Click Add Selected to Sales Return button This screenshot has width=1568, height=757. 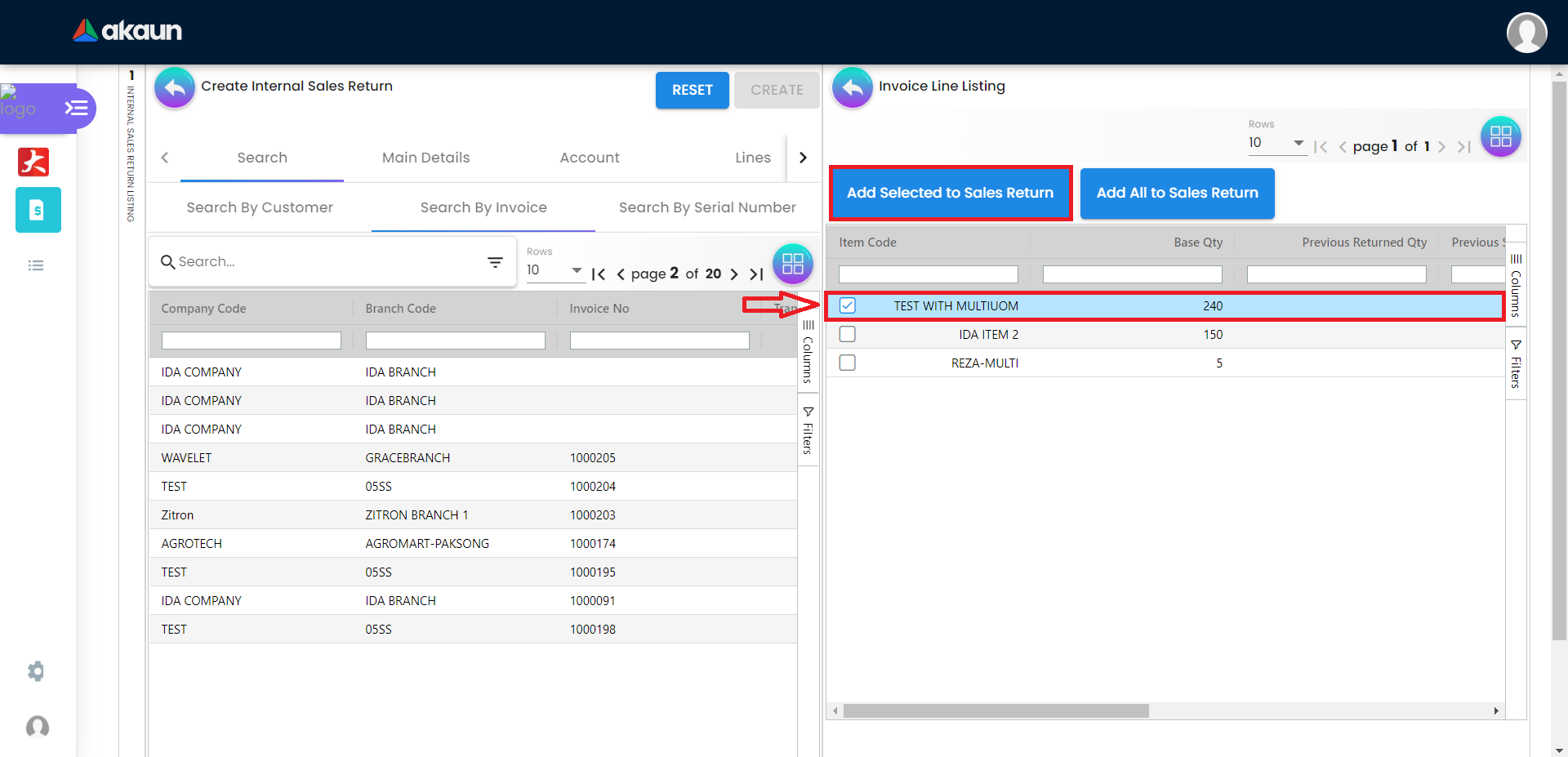pyautogui.click(x=950, y=193)
